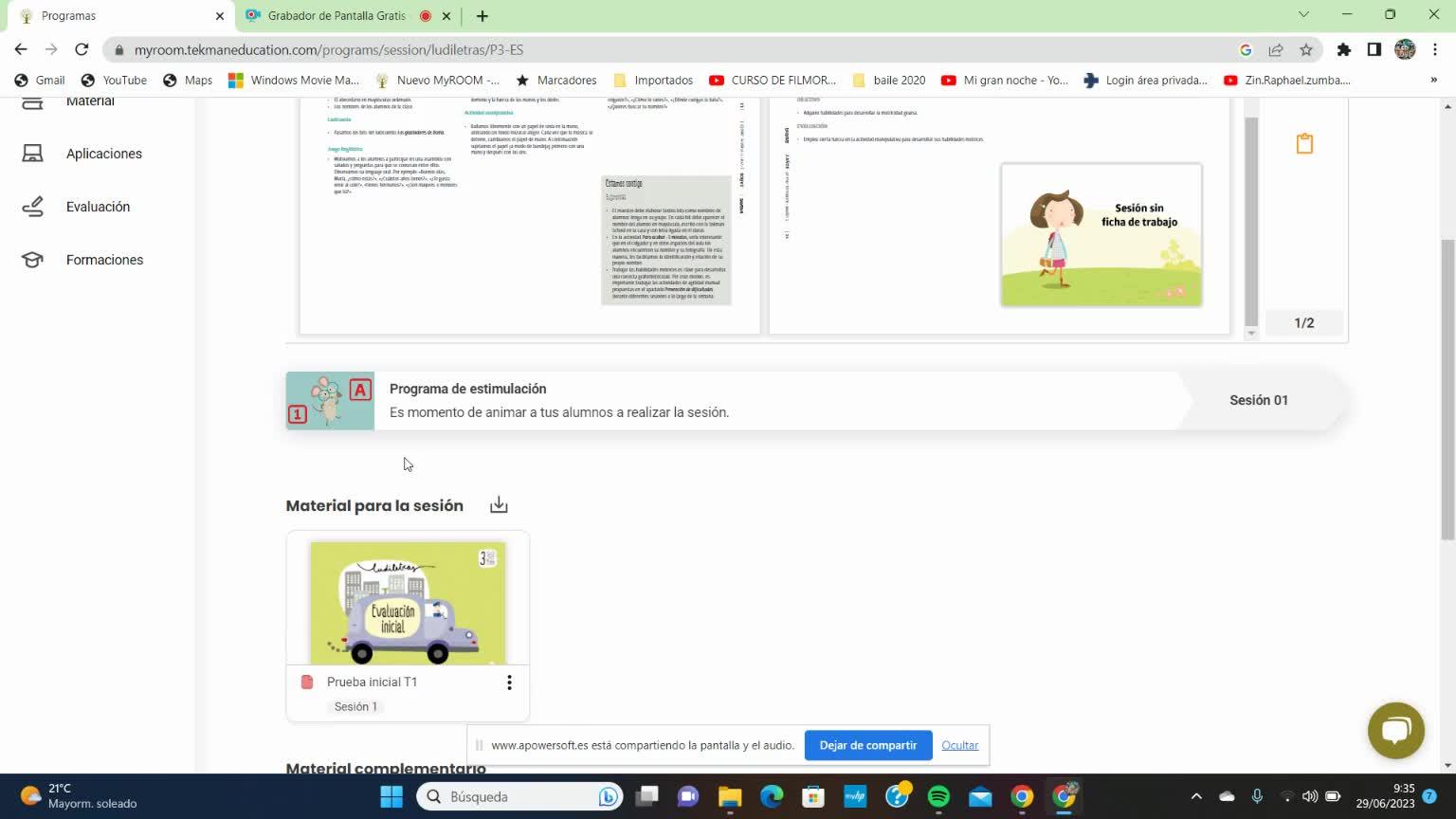
Task: Launch Spotify from the taskbar
Action: 938,796
